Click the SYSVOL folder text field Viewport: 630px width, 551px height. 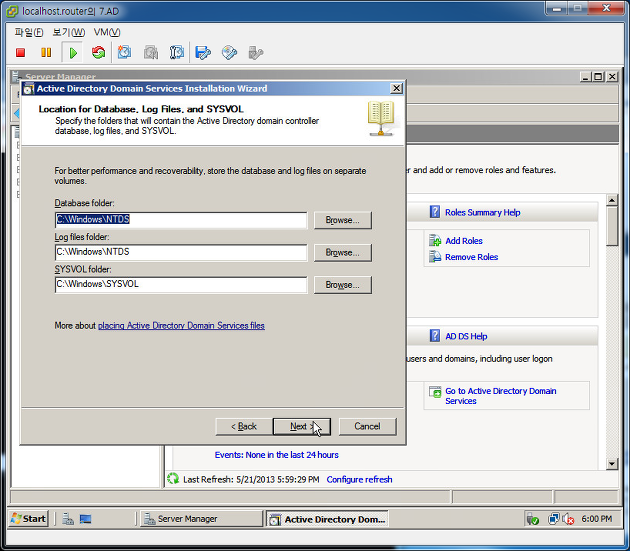pyautogui.click(x=181, y=285)
